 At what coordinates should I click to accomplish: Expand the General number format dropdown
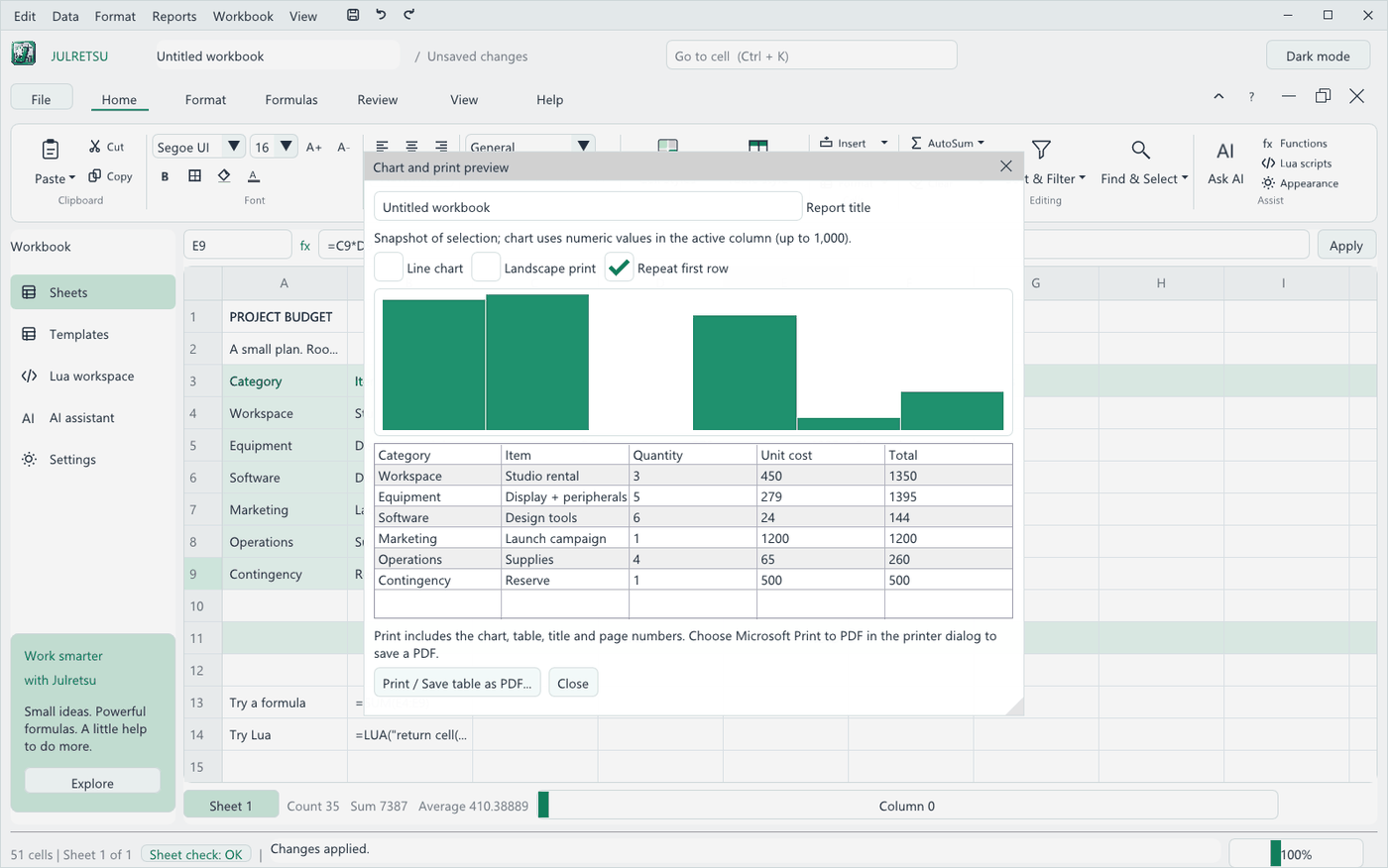584,147
